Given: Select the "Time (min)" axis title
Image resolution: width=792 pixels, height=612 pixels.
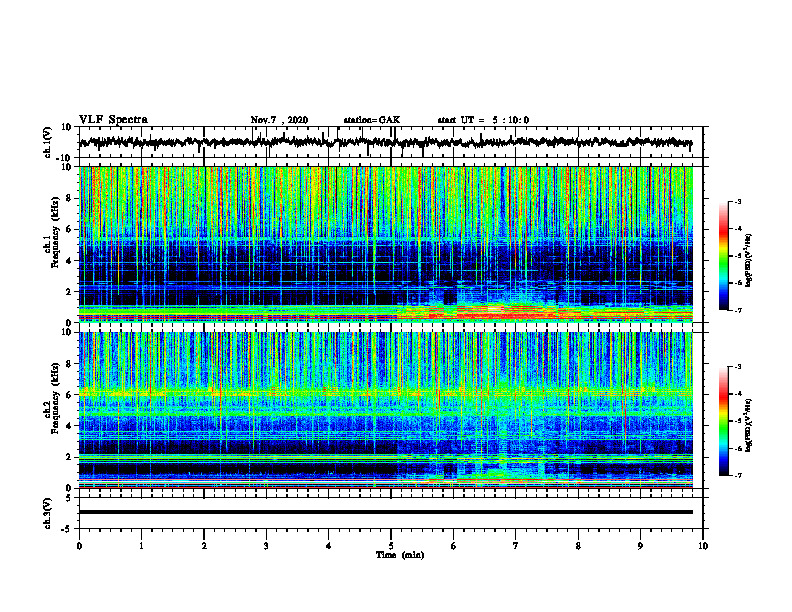Looking at the screenshot, I should [400, 555].
